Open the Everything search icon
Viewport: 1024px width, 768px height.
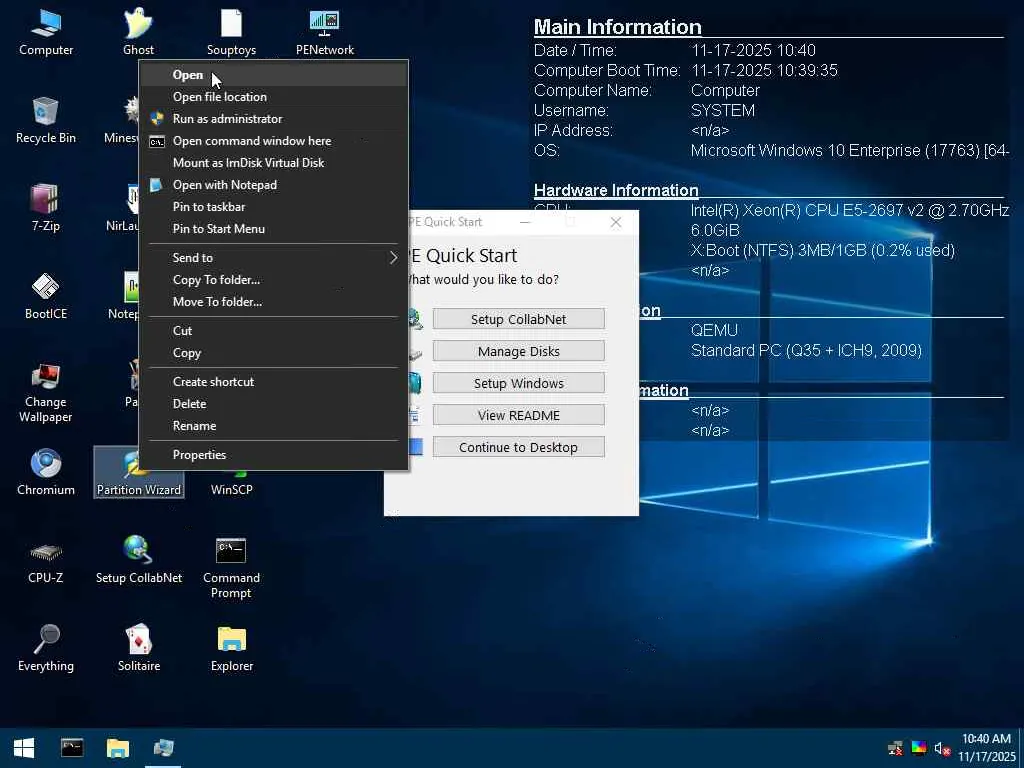pyautogui.click(x=45, y=641)
